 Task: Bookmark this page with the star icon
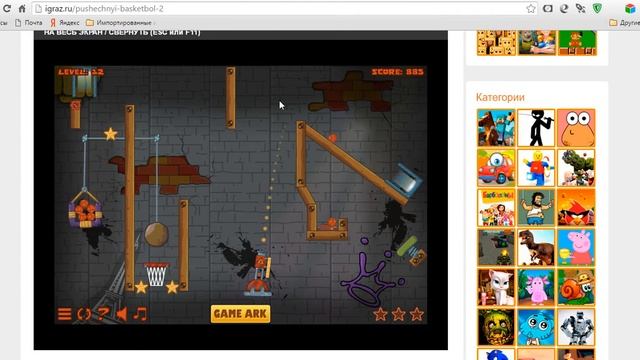[x=531, y=9]
